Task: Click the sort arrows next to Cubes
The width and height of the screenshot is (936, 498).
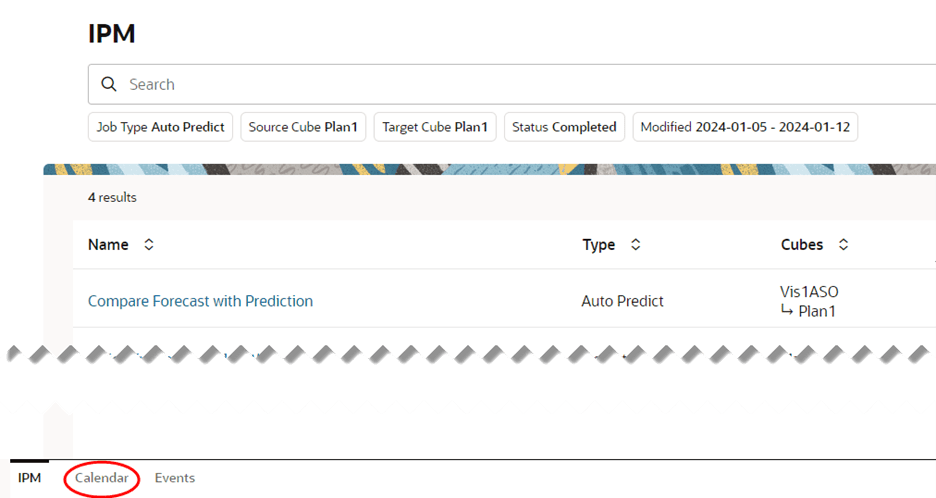Action: point(843,245)
